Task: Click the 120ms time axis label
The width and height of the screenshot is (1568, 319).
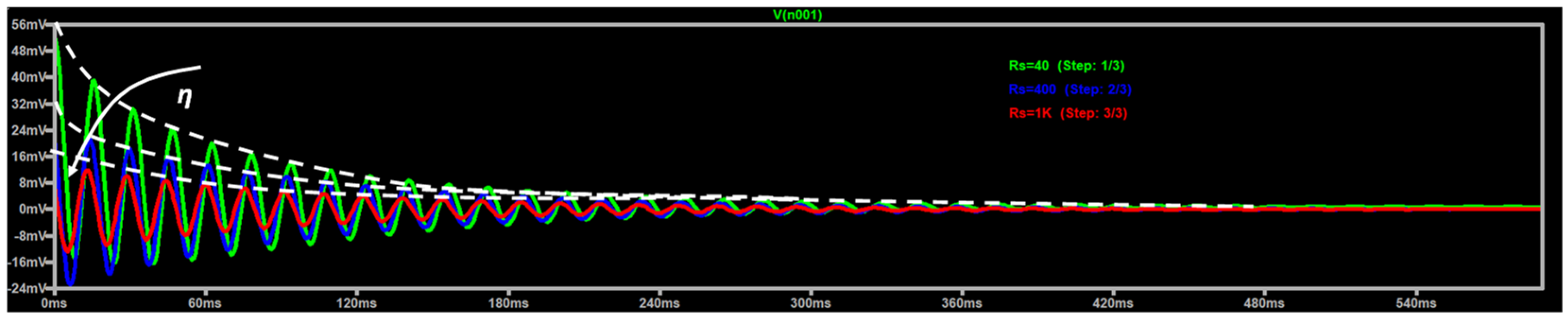Action: 356,303
